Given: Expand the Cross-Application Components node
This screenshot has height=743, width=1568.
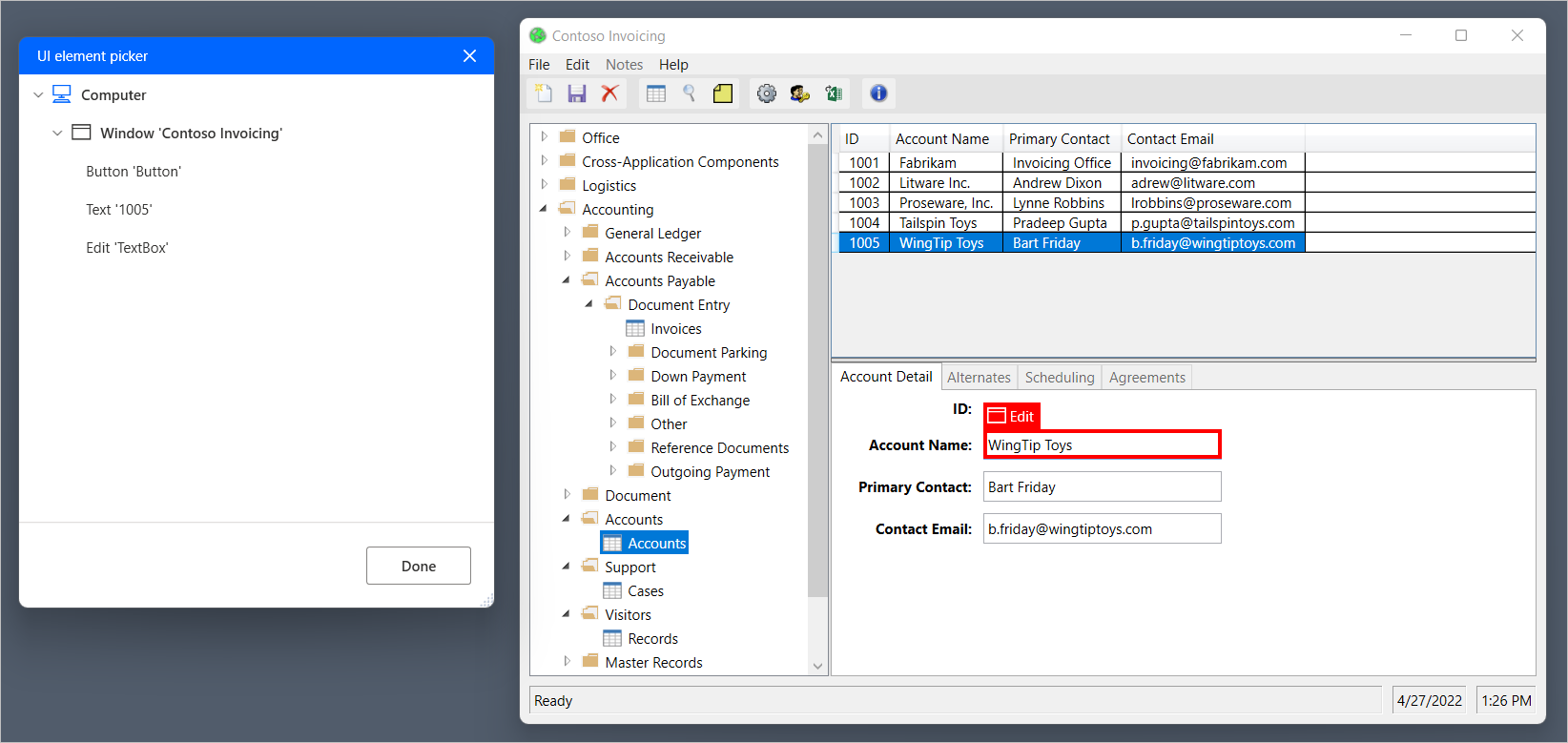Looking at the screenshot, I should point(545,161).
